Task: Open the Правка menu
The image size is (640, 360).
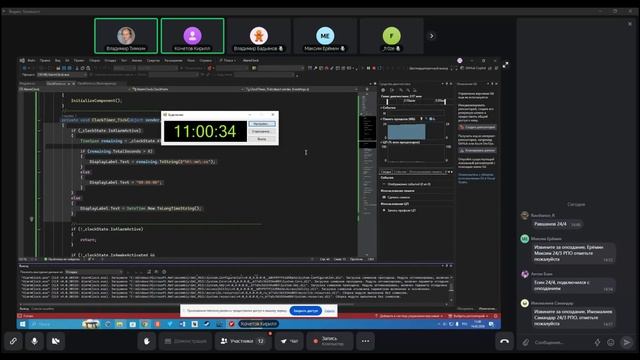Action: coord(45,60)
